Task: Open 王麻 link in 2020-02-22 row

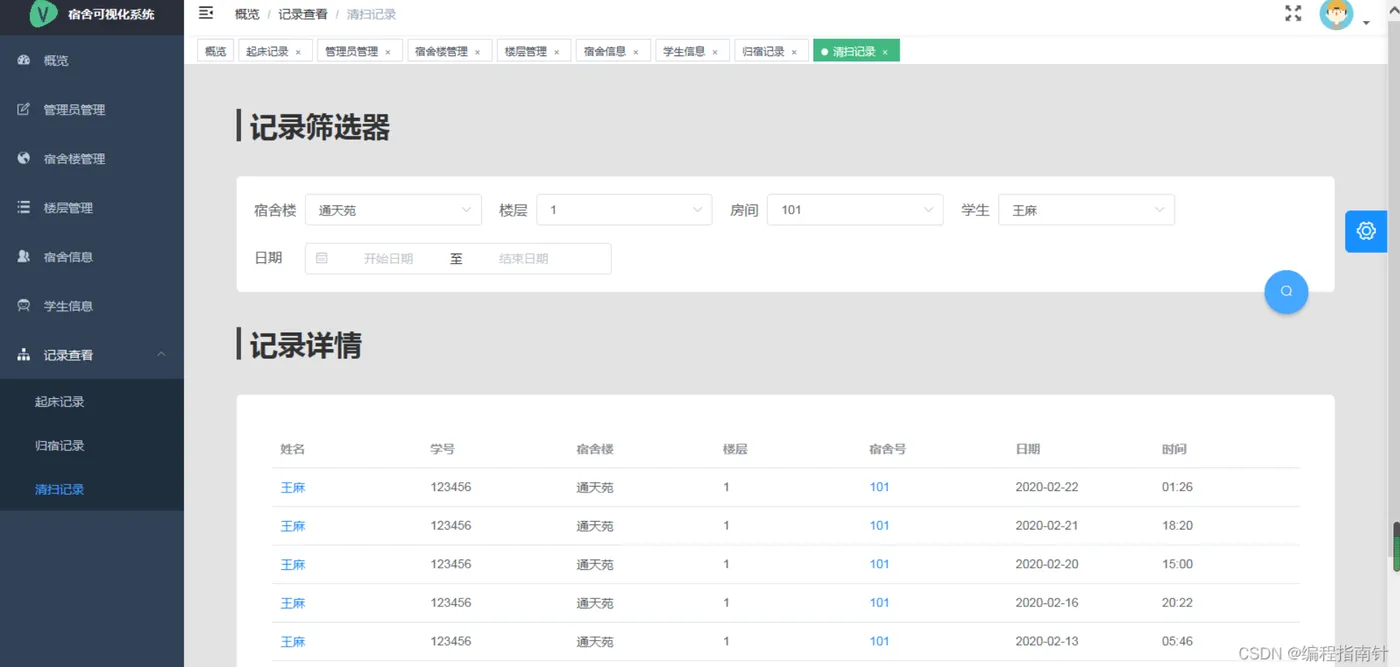Action: (x=292, y=488)
